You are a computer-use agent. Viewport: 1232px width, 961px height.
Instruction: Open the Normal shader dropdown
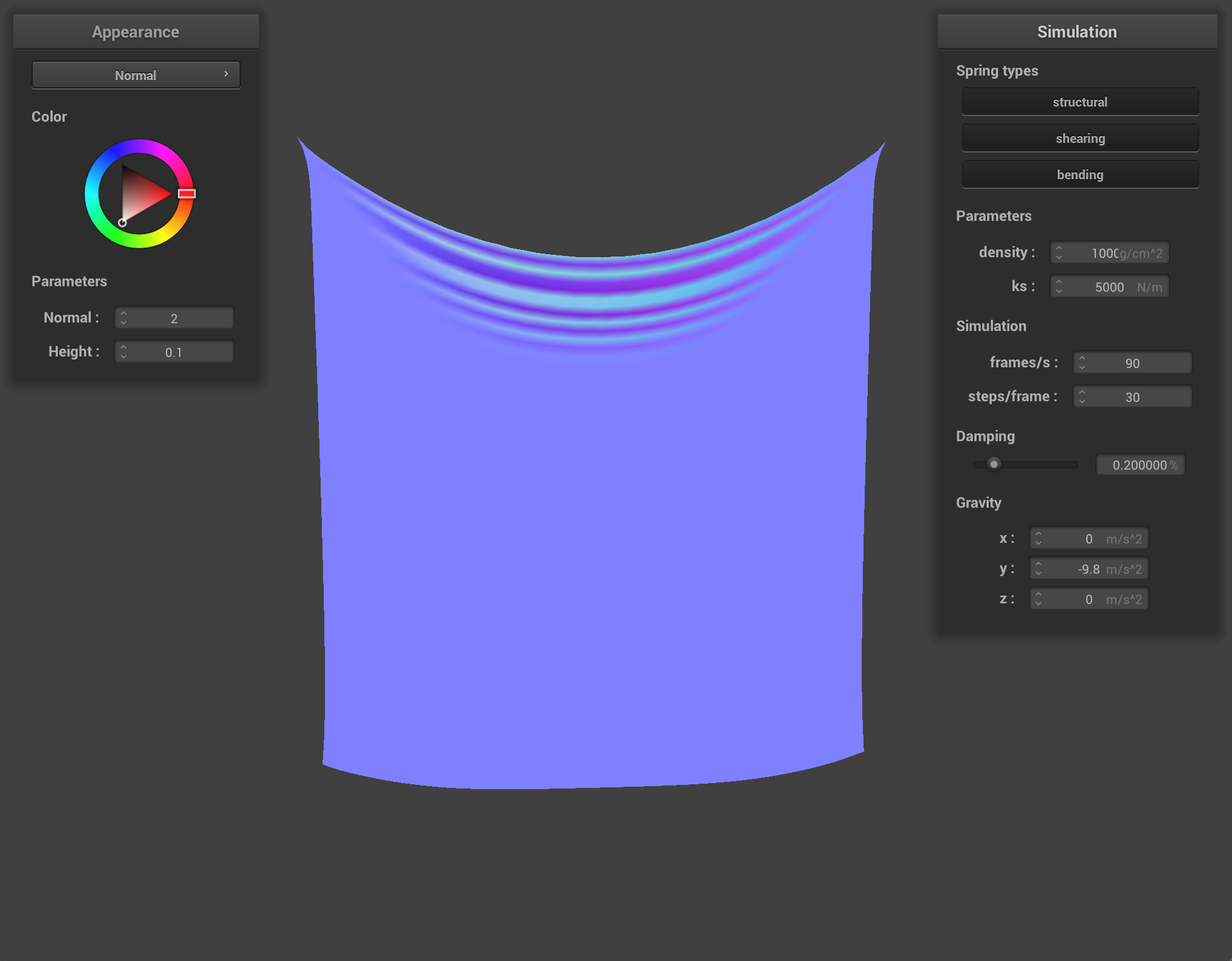(x=136, y=75)
